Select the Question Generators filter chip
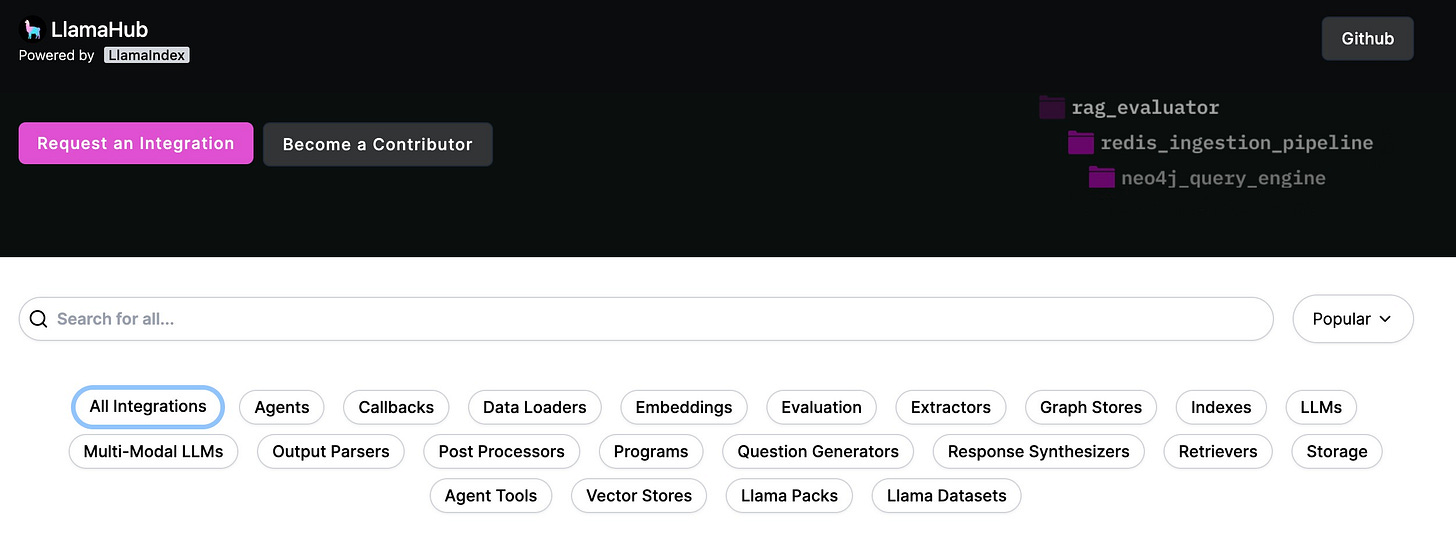 (818, 451)
